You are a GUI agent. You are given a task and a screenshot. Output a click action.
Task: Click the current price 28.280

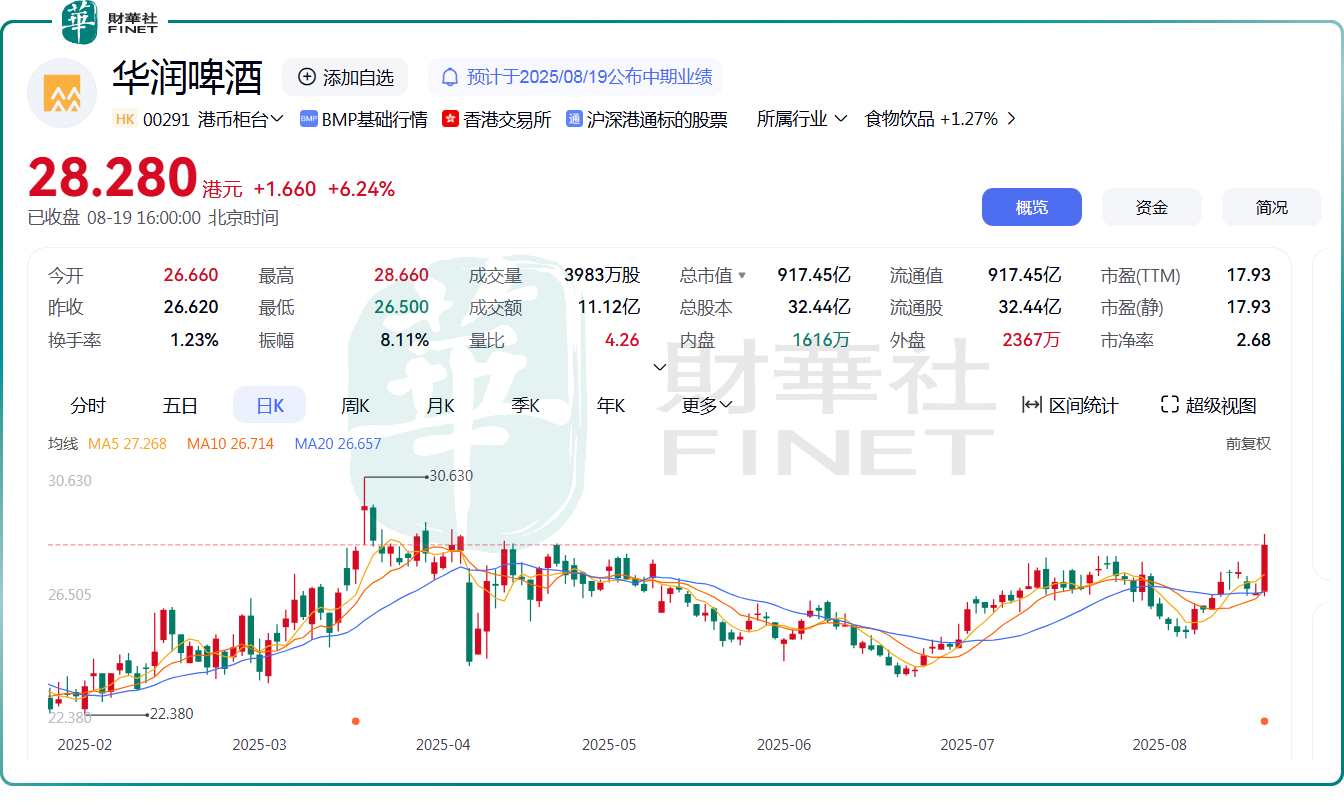click(x=112, y=178)
